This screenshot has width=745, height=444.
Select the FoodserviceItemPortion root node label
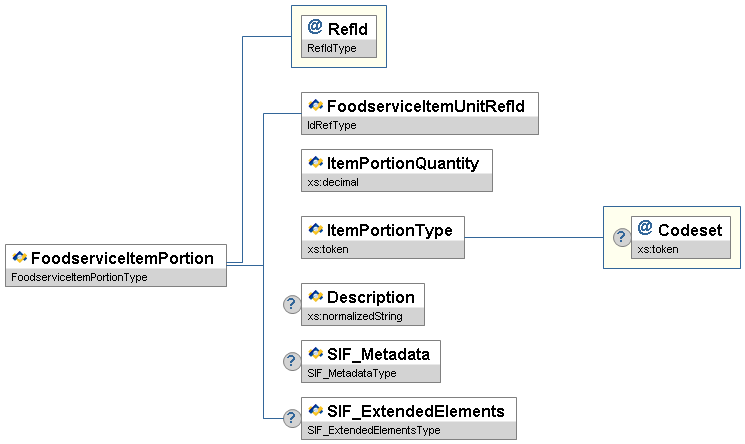click(122, 258)
